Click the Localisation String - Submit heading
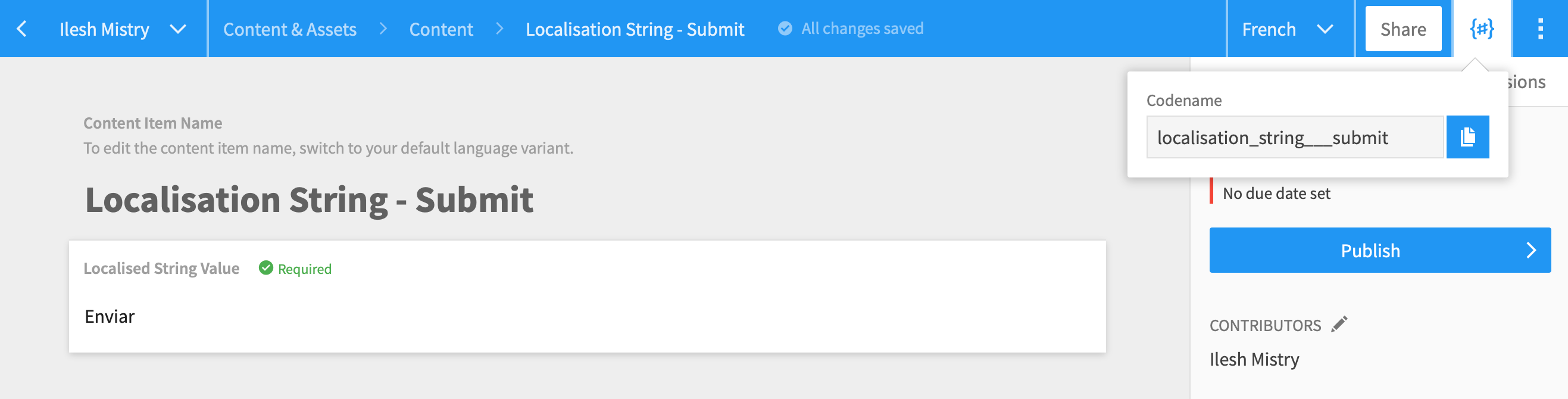This screenshot has height=399, width=1568. [x=308, y=200]
